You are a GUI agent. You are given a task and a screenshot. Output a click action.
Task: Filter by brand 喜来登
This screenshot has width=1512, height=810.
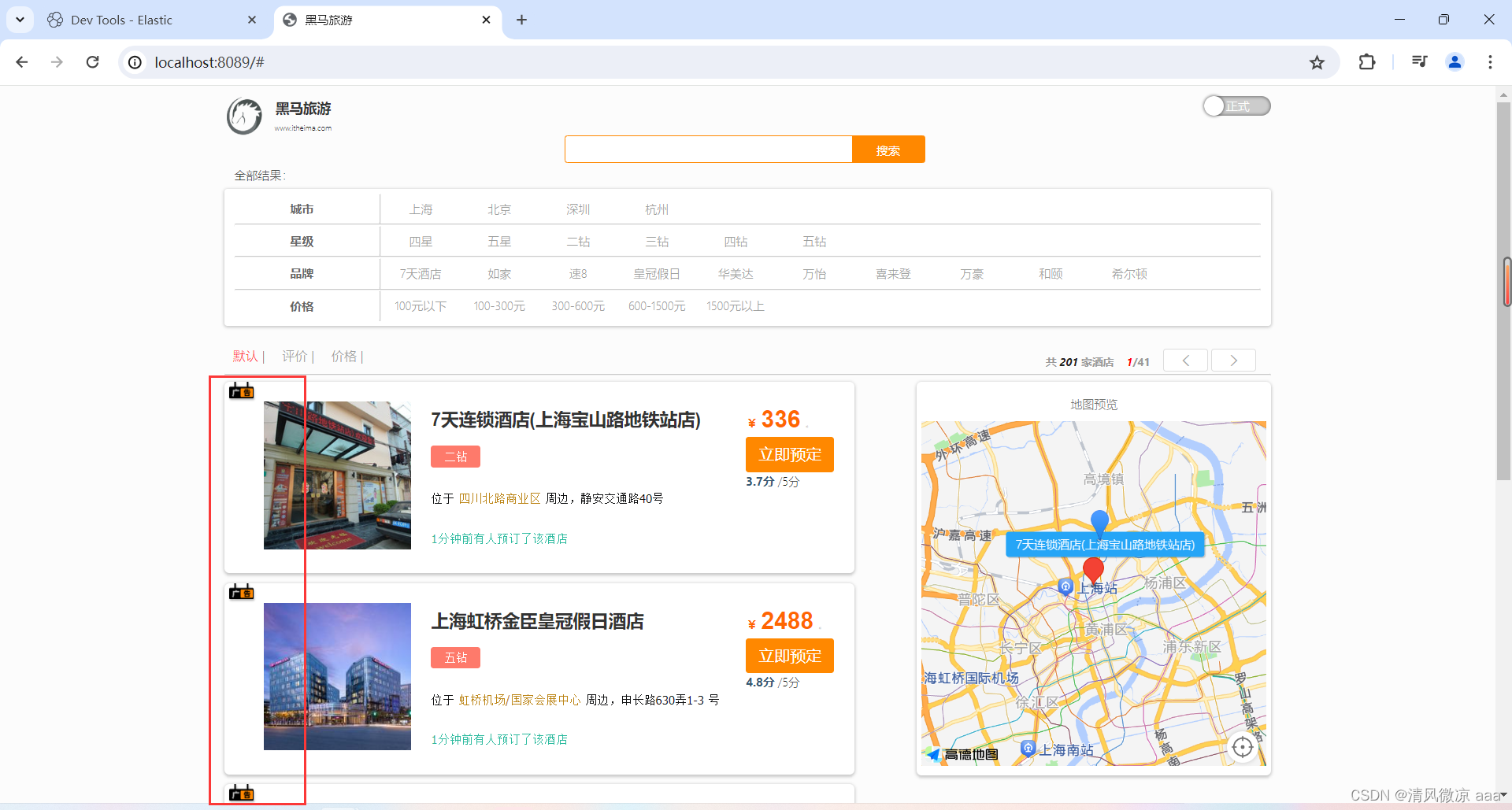click(893, 274)
